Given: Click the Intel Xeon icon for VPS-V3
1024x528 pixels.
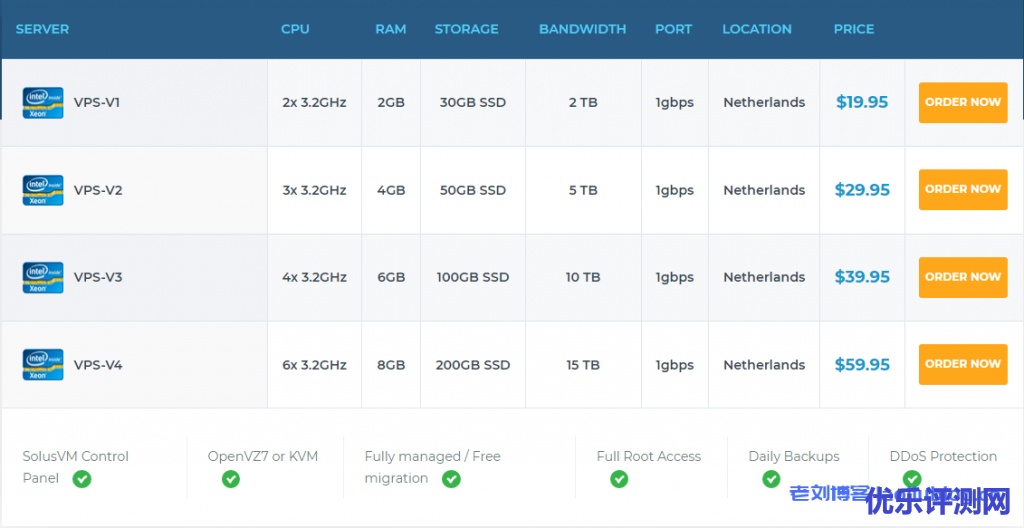Looking at the screenshot, I should 43,278.
